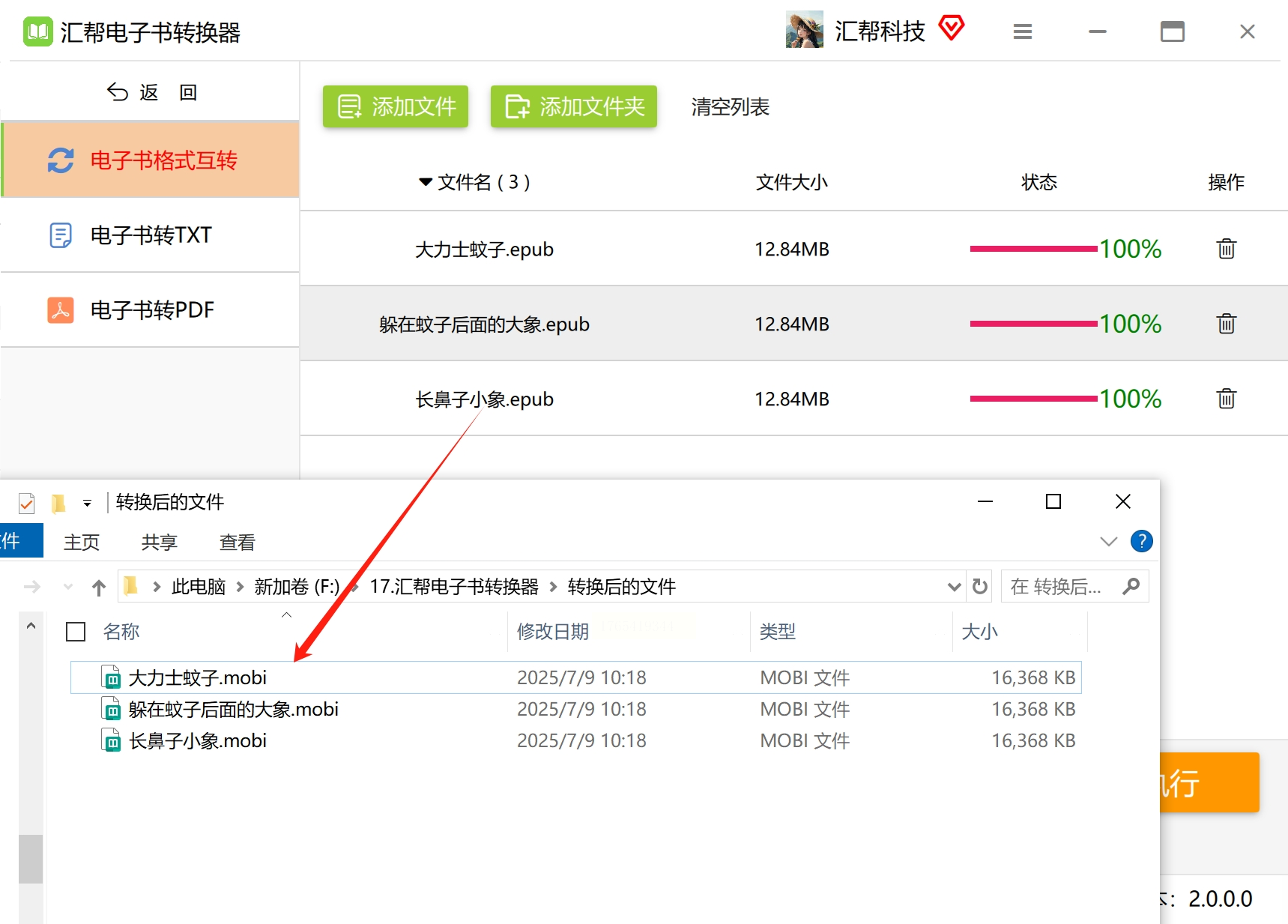Click trash icon for 躲在蚊子后面的大象.epub
Viewport: 1288px width, 924px height.
point(1226,324)
